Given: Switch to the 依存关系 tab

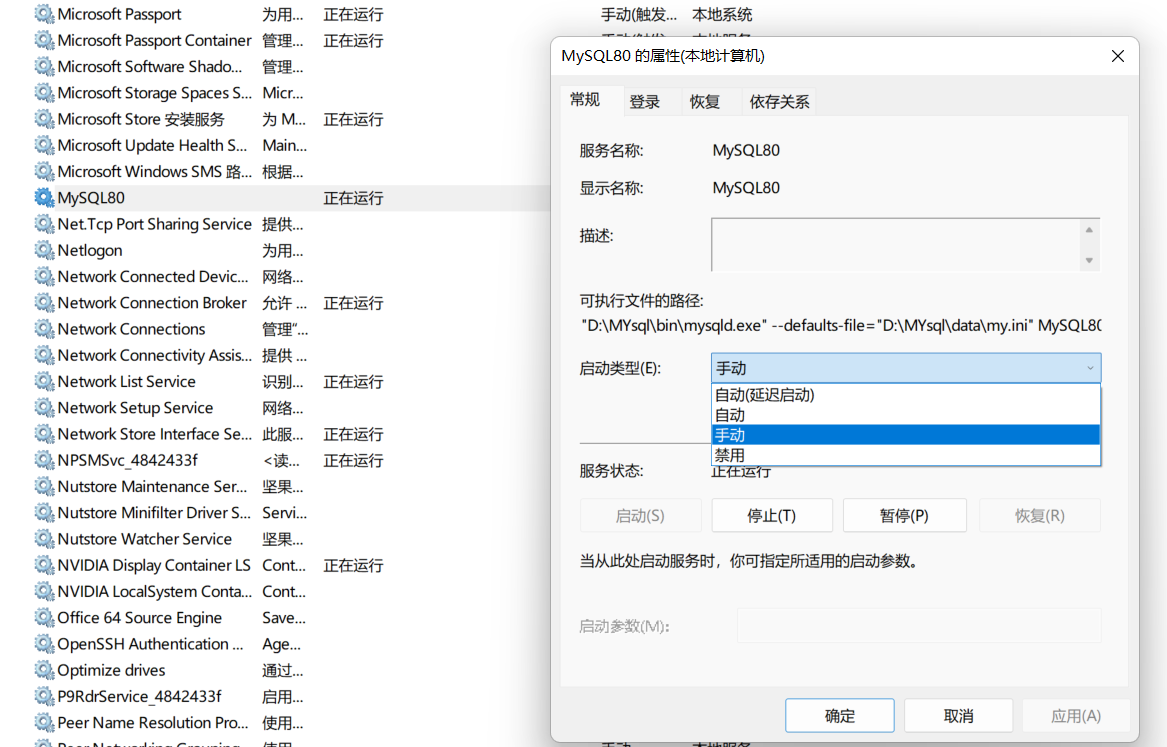Looking at the screenshot, I should coord(779,102).
